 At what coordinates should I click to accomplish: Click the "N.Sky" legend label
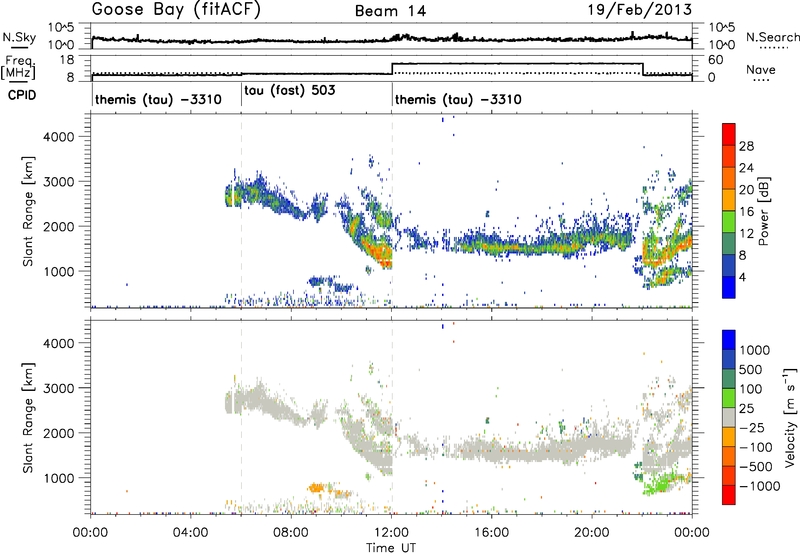coord(19,37)
